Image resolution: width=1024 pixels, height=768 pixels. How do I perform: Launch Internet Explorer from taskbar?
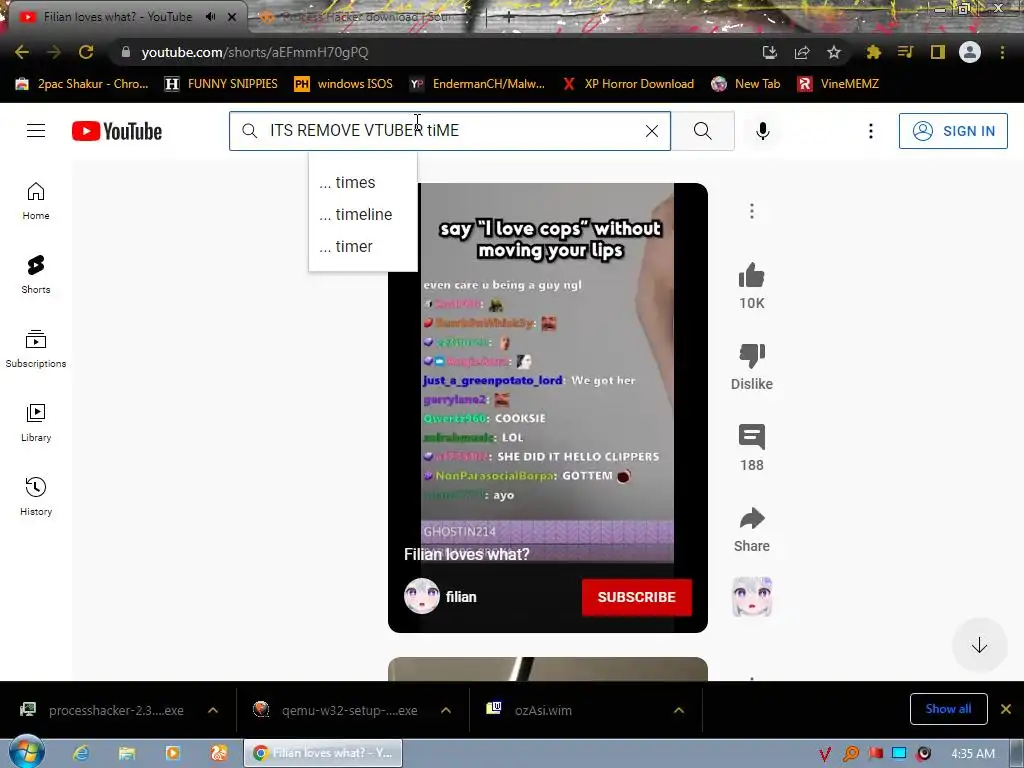click(81, 753)
